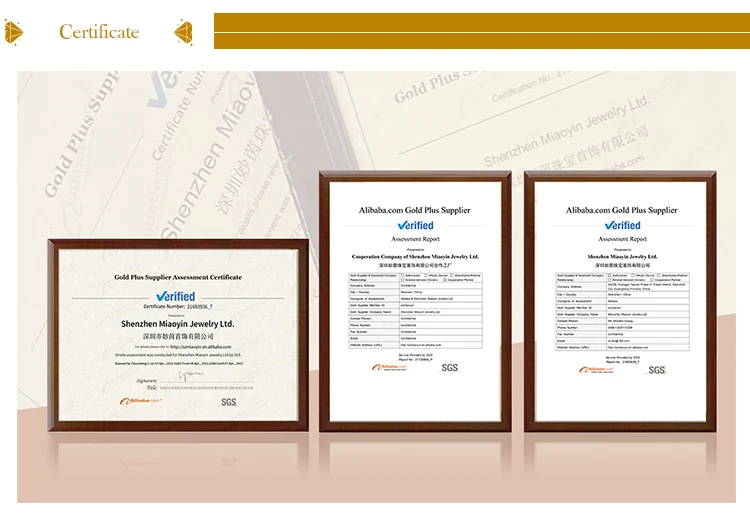Click the information table in the rightmost report
This screenshot has width=750, height=526.
(622, 312)
